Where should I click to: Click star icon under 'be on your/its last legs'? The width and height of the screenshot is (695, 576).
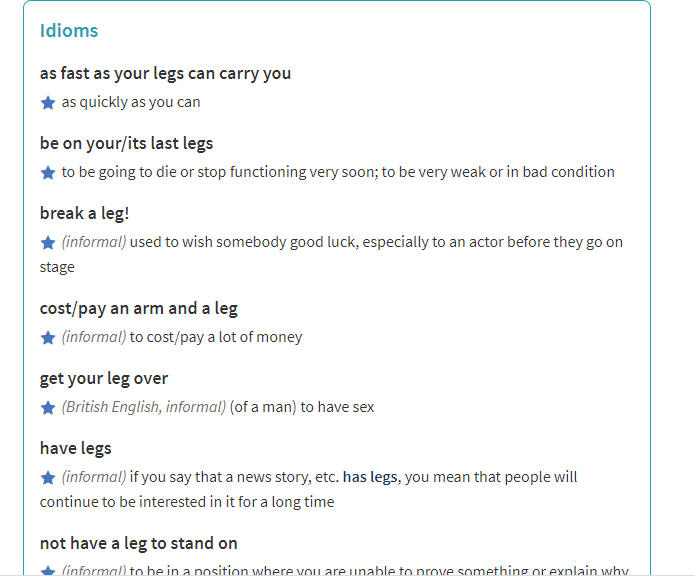(47, 173)
